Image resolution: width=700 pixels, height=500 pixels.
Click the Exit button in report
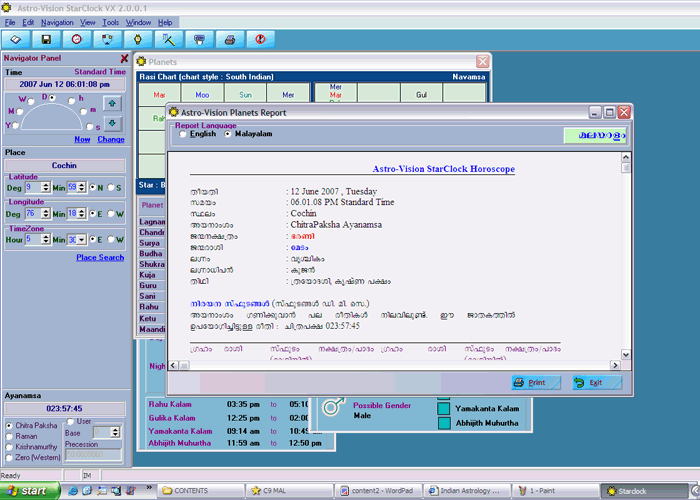[597, 383]
